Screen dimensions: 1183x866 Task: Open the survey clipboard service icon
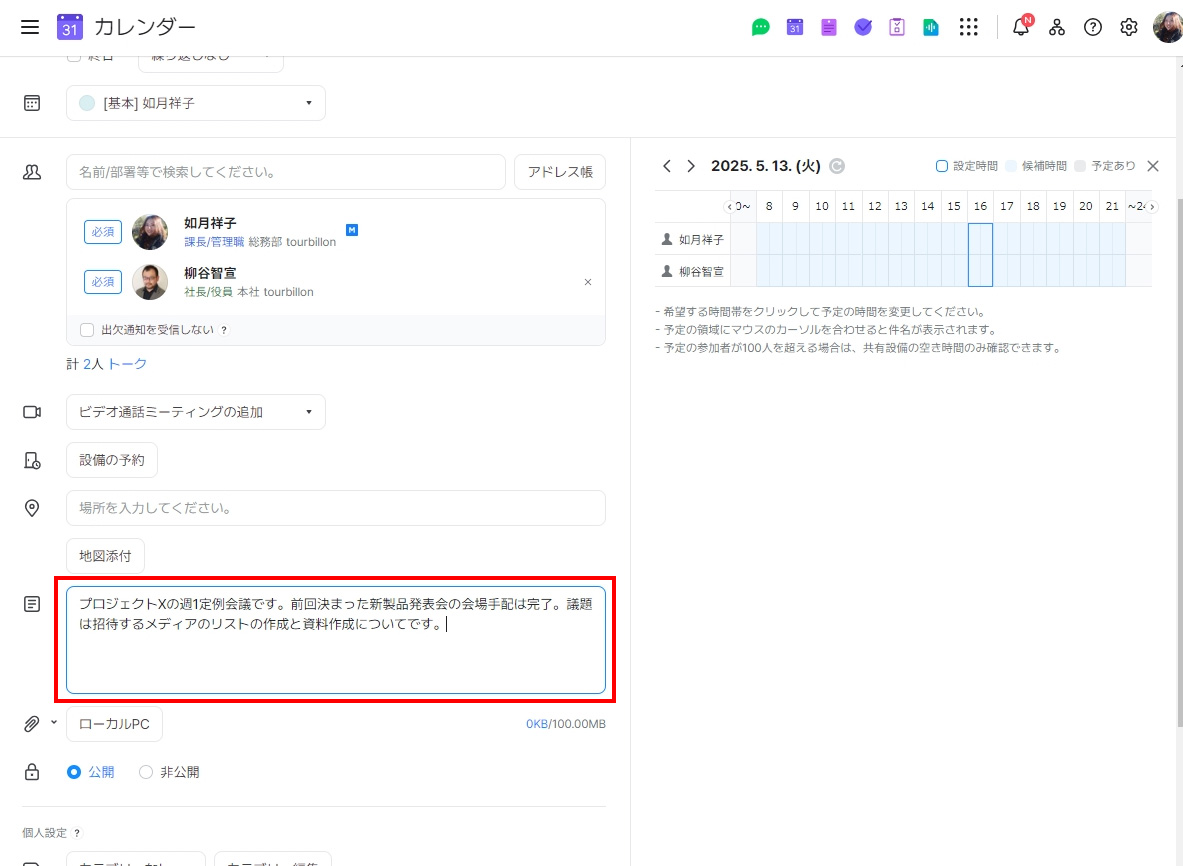tap(896, 27)
